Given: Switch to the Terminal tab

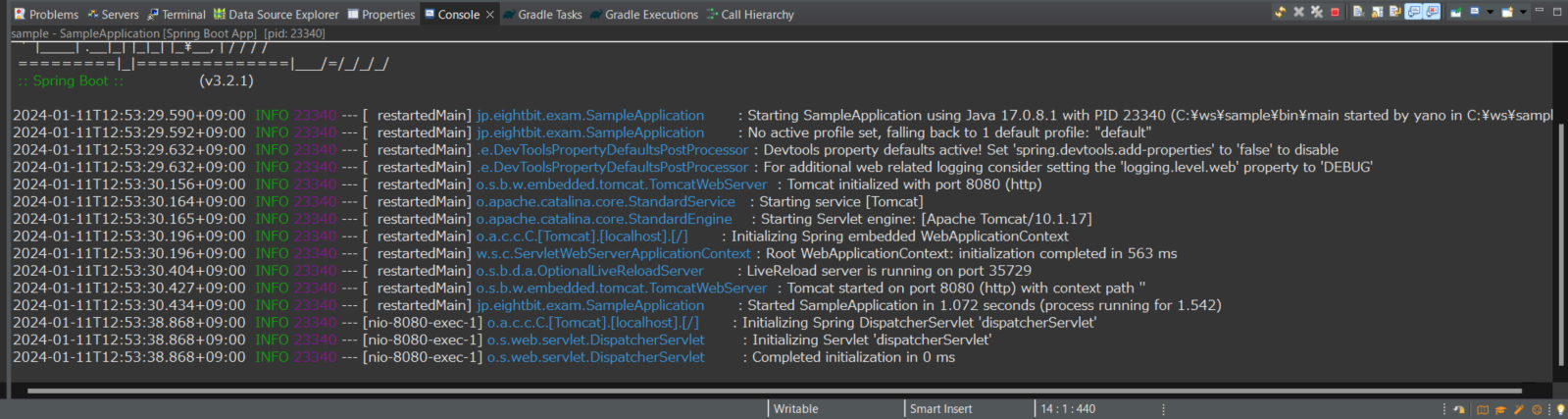Looking at the screenshot, I should pyautogui.click(x=177, y=15).
